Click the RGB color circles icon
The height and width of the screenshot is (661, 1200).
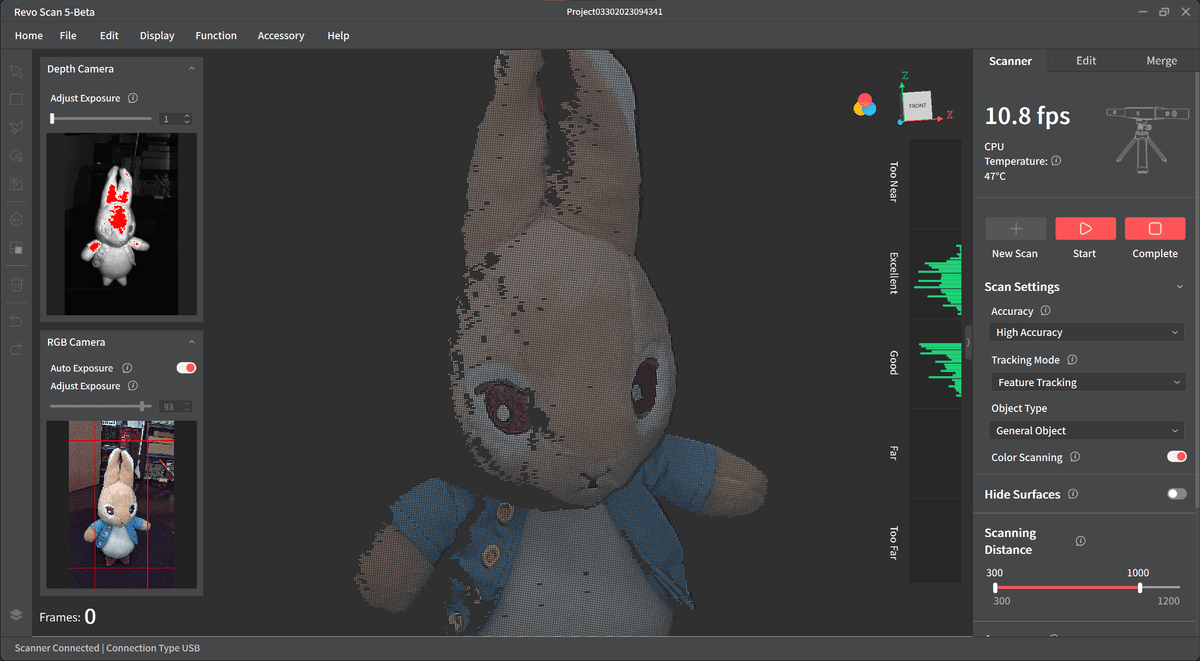865,105
